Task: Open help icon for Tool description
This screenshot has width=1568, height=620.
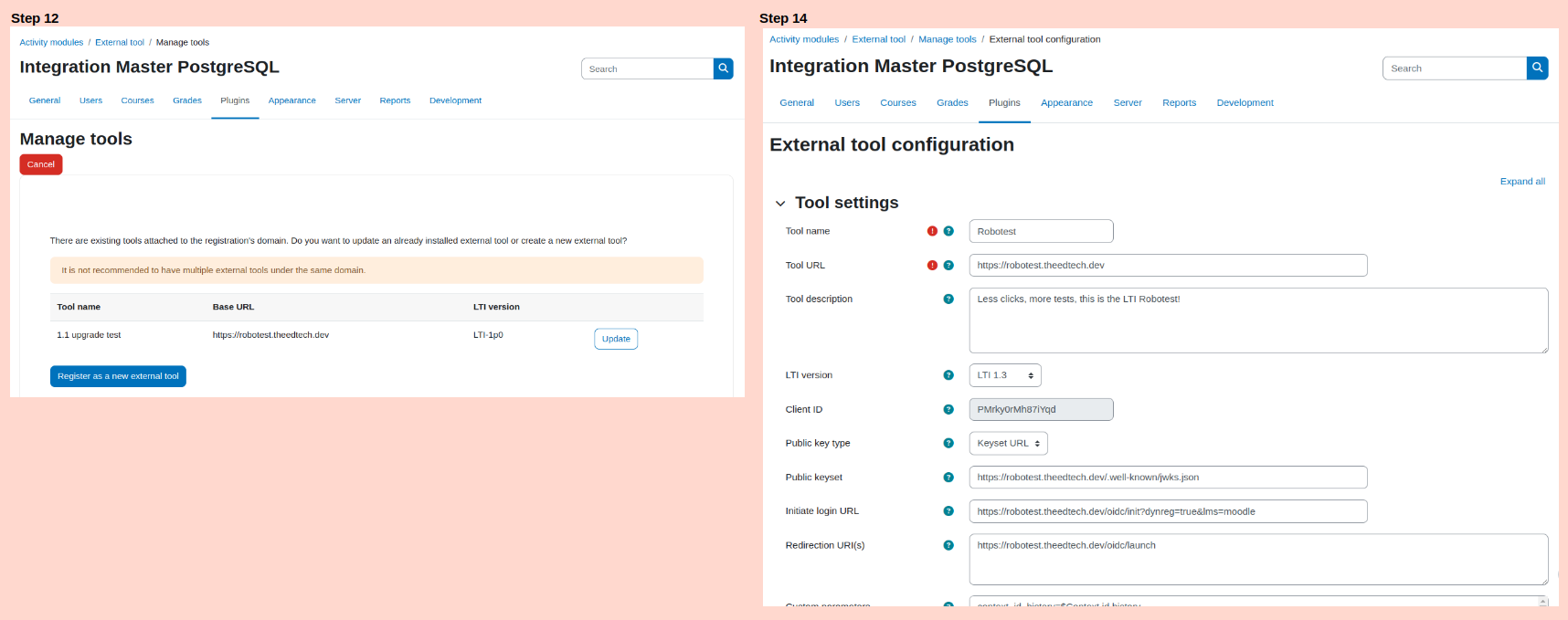Action: point(948,299)
